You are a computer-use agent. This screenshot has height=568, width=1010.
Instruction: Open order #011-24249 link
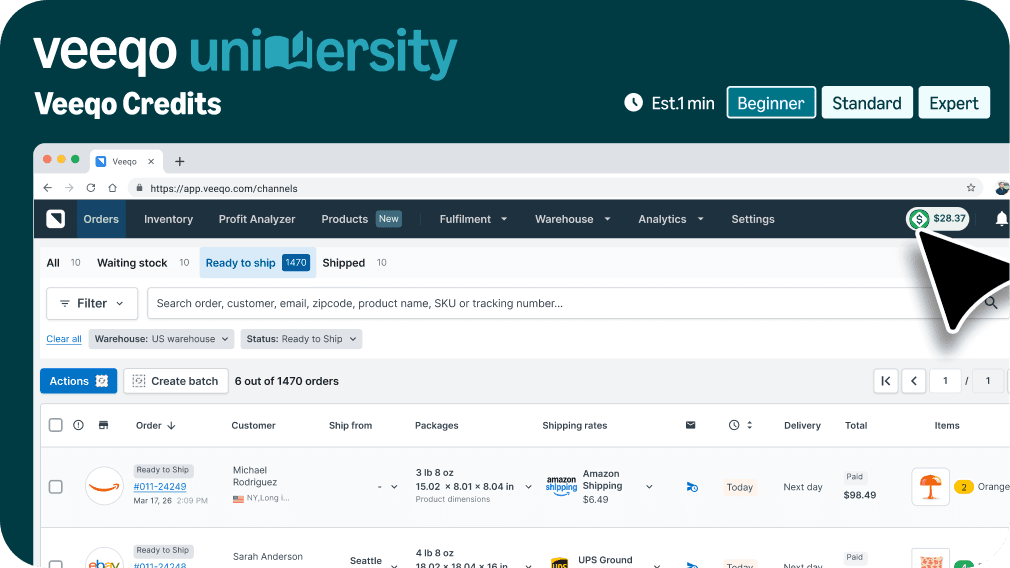pyautogui.click(x=160, y=486)
